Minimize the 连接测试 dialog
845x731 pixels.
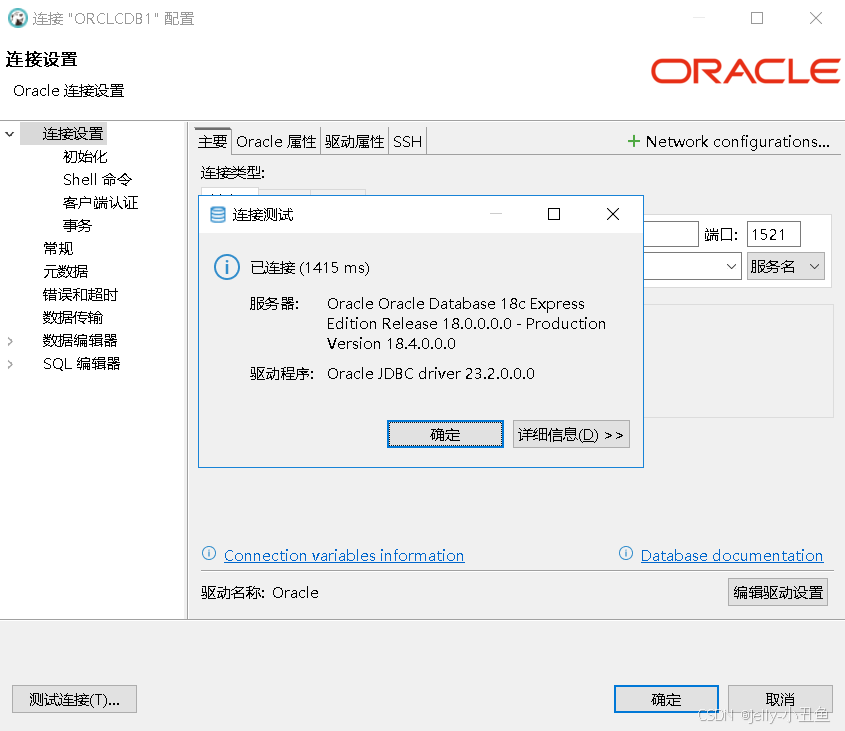pyautogui.click(x=496, y=214)
